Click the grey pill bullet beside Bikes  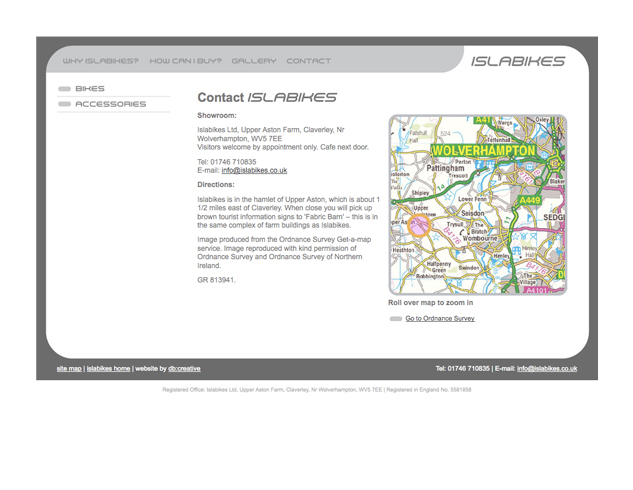[x=65, y=89]
